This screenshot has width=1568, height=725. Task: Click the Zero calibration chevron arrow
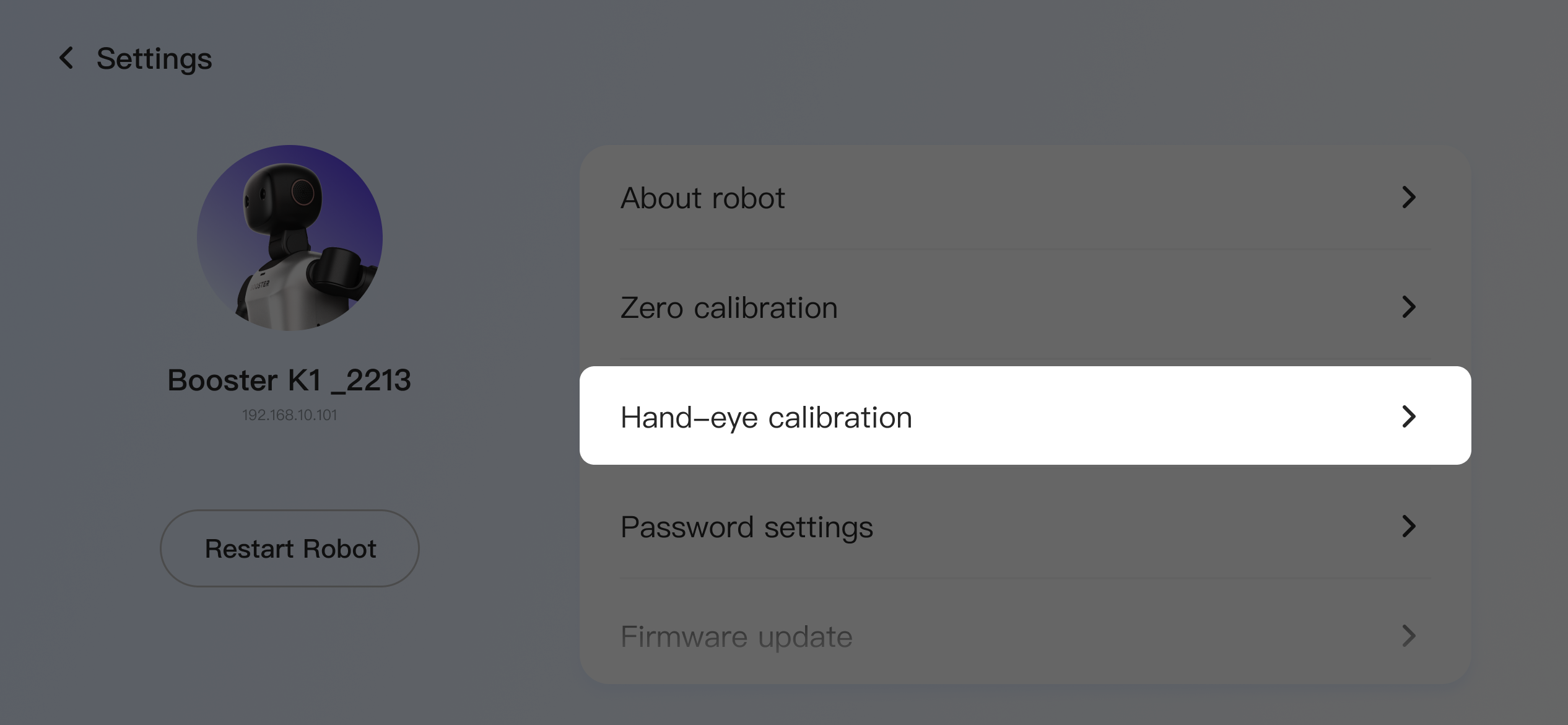click(x=1409, y=307)
